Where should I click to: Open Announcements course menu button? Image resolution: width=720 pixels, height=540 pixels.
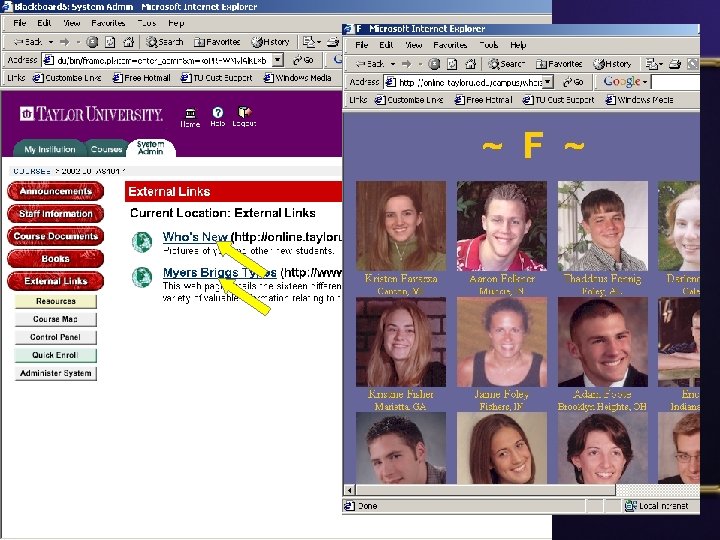click(56, 191)
